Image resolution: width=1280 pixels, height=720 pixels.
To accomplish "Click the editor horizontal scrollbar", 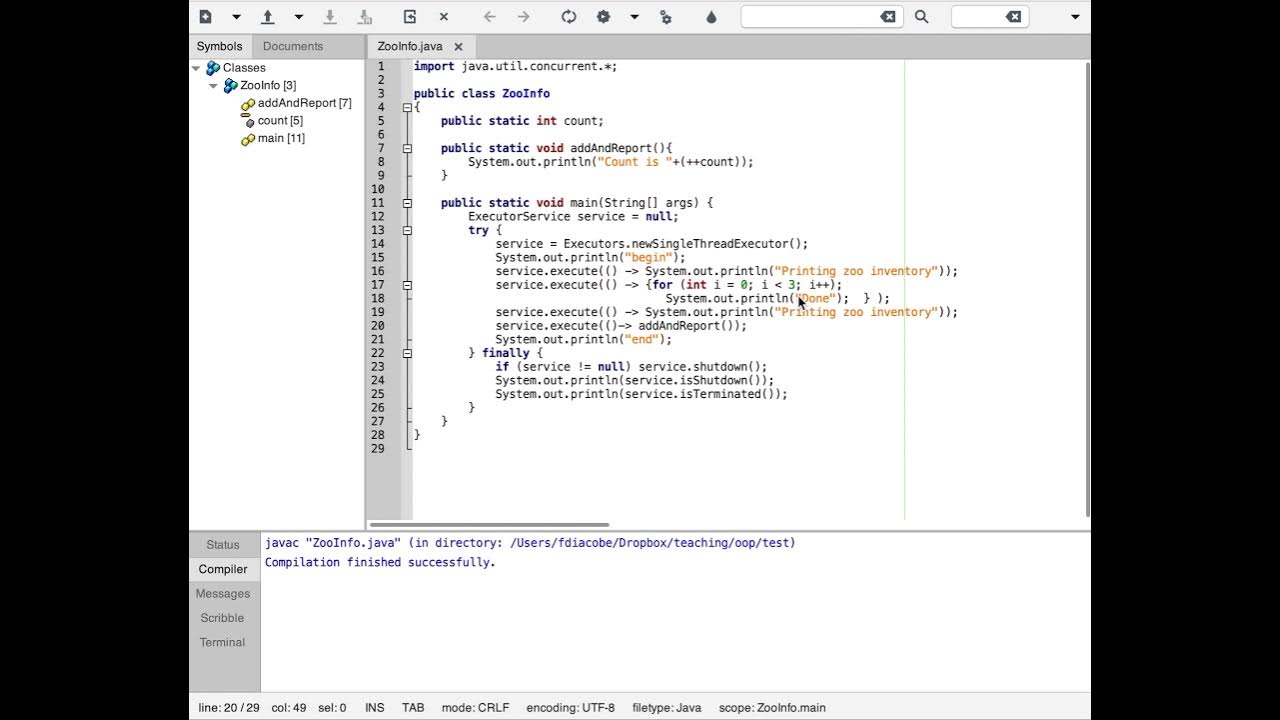I will click(489, 524).
